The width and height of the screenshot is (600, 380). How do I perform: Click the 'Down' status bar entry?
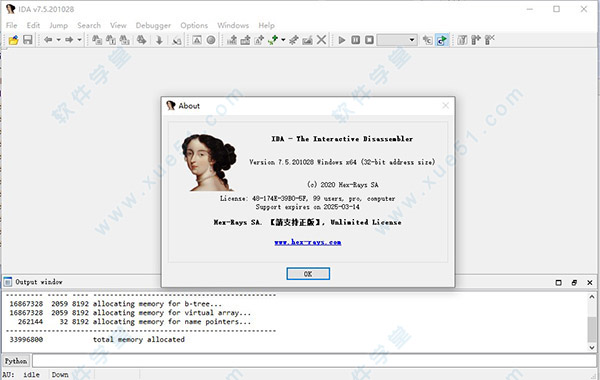click(x=60, y=375)
